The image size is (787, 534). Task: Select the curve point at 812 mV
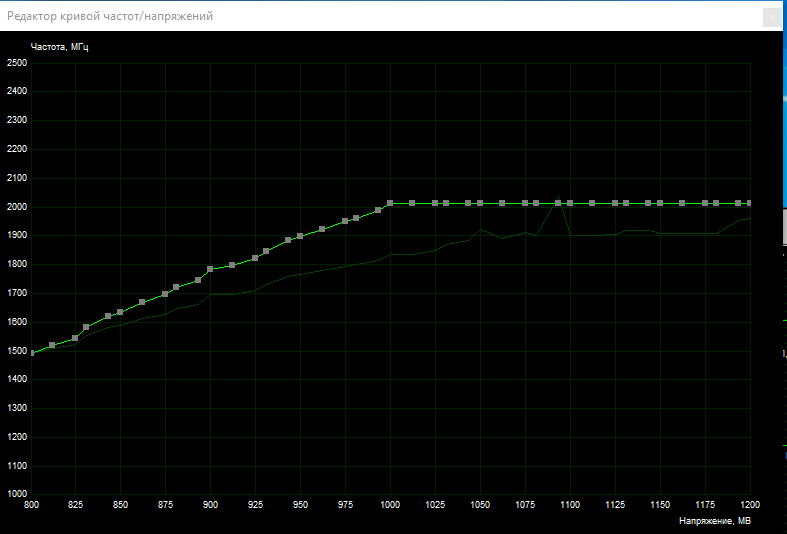[52, 345]
